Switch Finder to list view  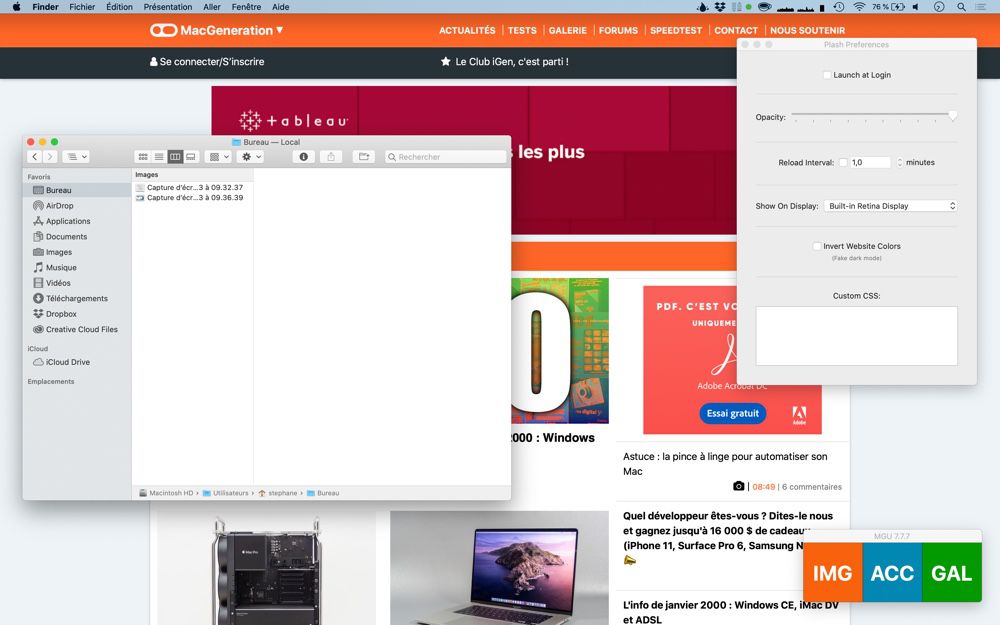(159, 157)
